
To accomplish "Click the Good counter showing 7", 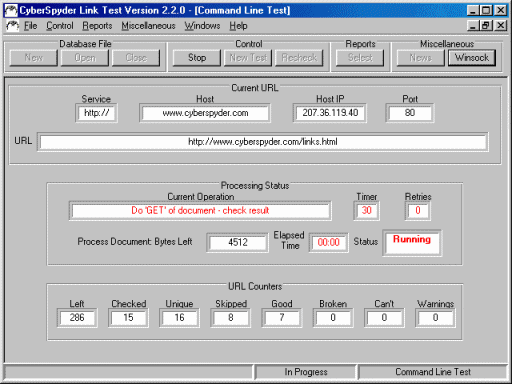I will pos(282,318).
